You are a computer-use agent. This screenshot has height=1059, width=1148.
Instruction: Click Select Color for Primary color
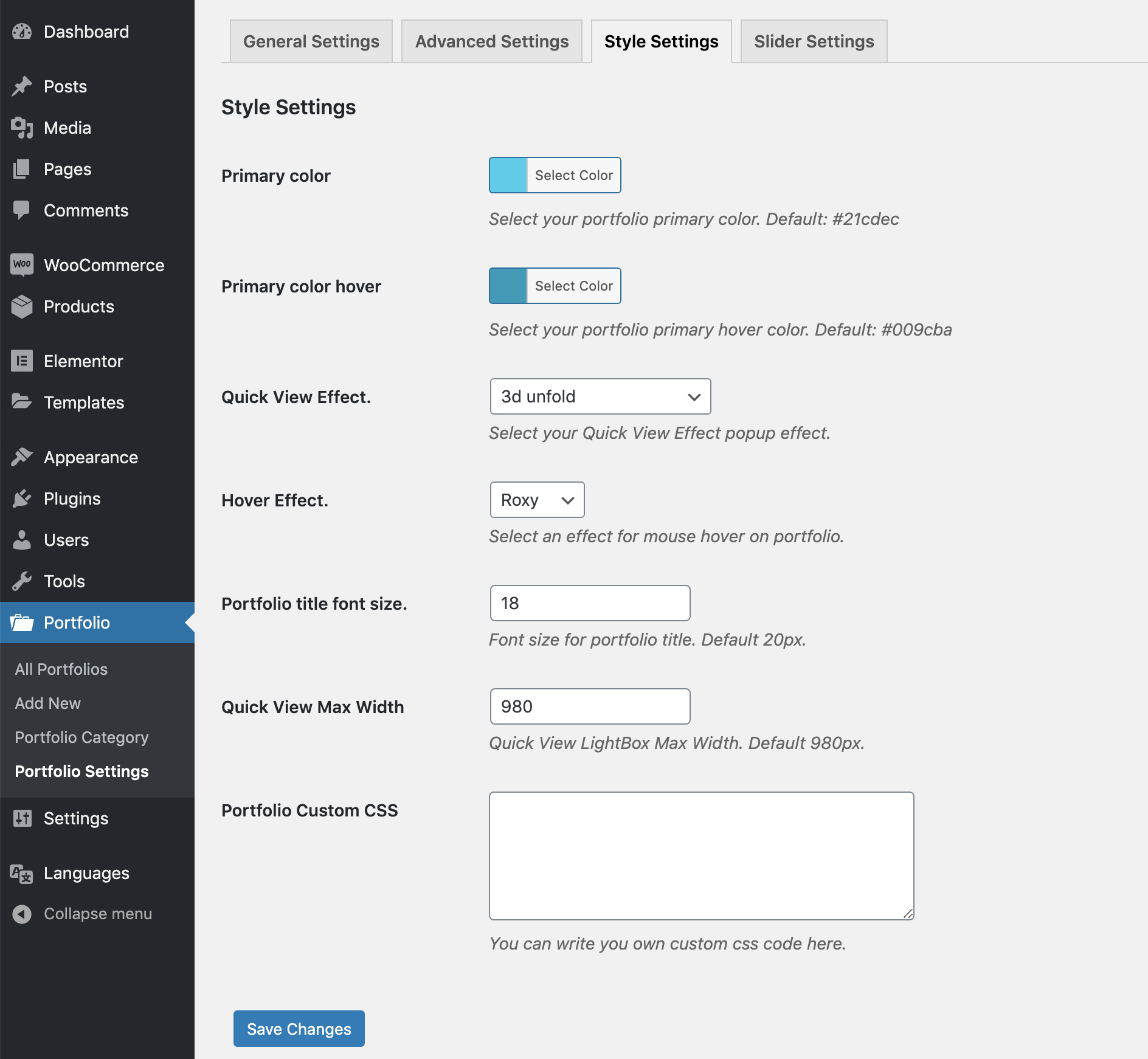click(x=574, y=175)
